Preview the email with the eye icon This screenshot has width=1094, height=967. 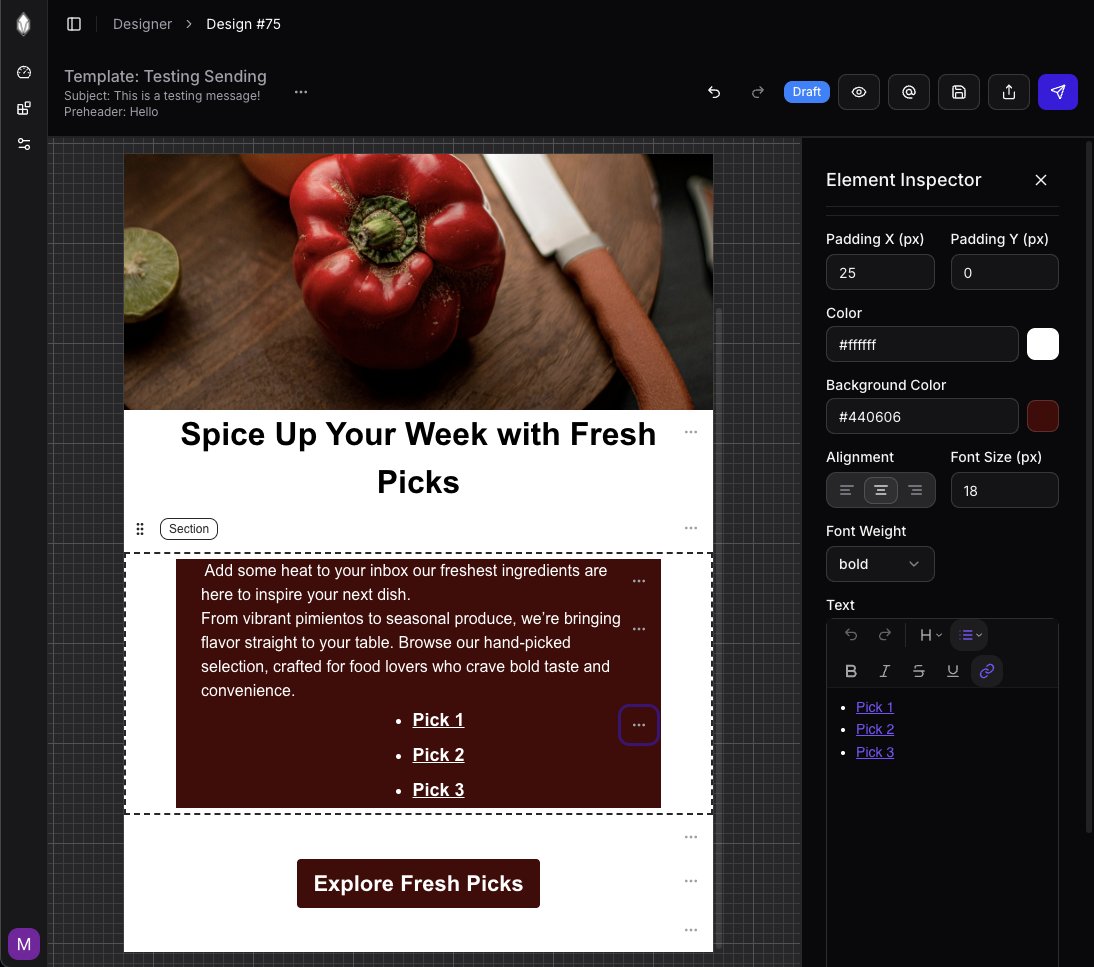(x=859, y=92)
